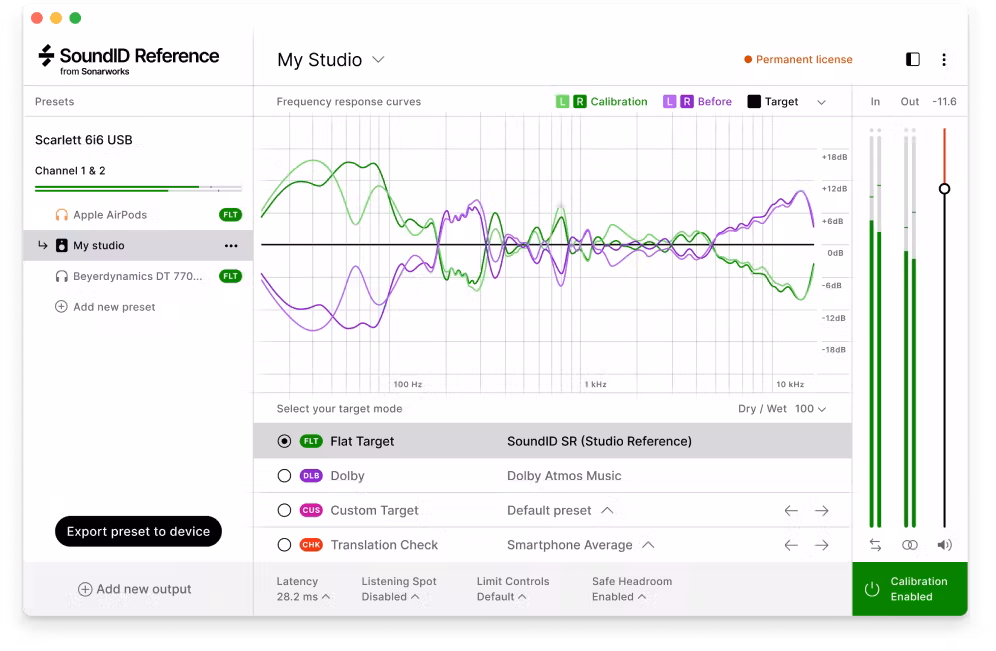Viewport: 996px width, 651px height.
Task: Click the Permanent license link
Action: tap(804, 60)
